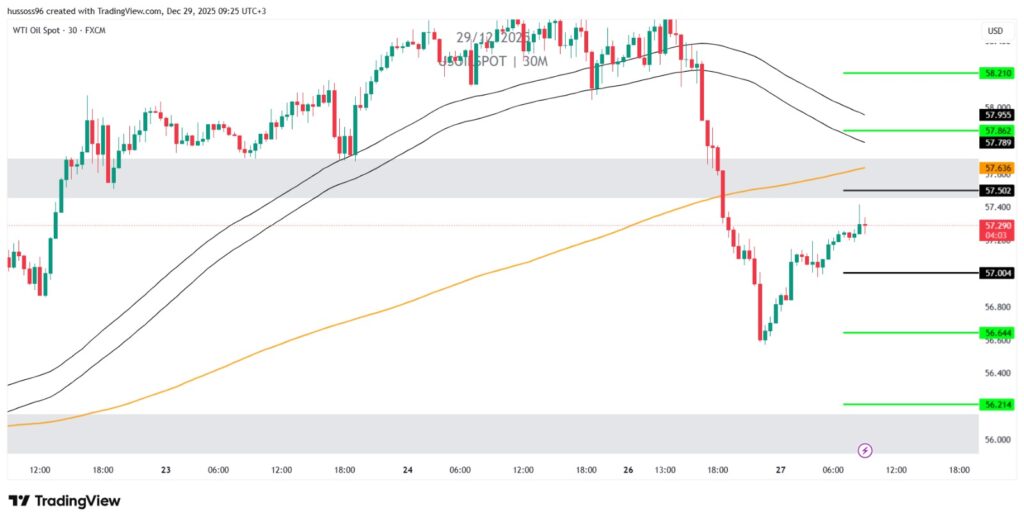Select the green 57.862 price label
This screenshot has height=522, width=1024.
[998, 131]
